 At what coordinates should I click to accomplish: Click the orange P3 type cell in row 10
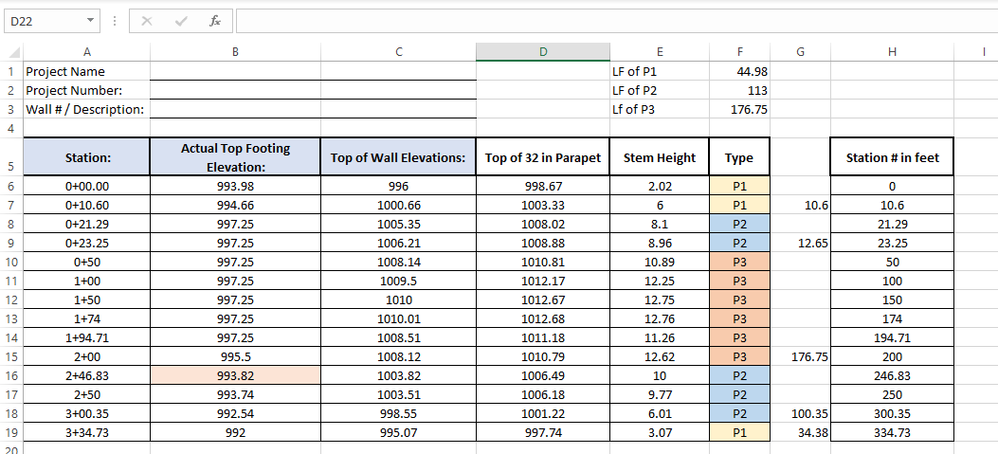tap(740, 262)
